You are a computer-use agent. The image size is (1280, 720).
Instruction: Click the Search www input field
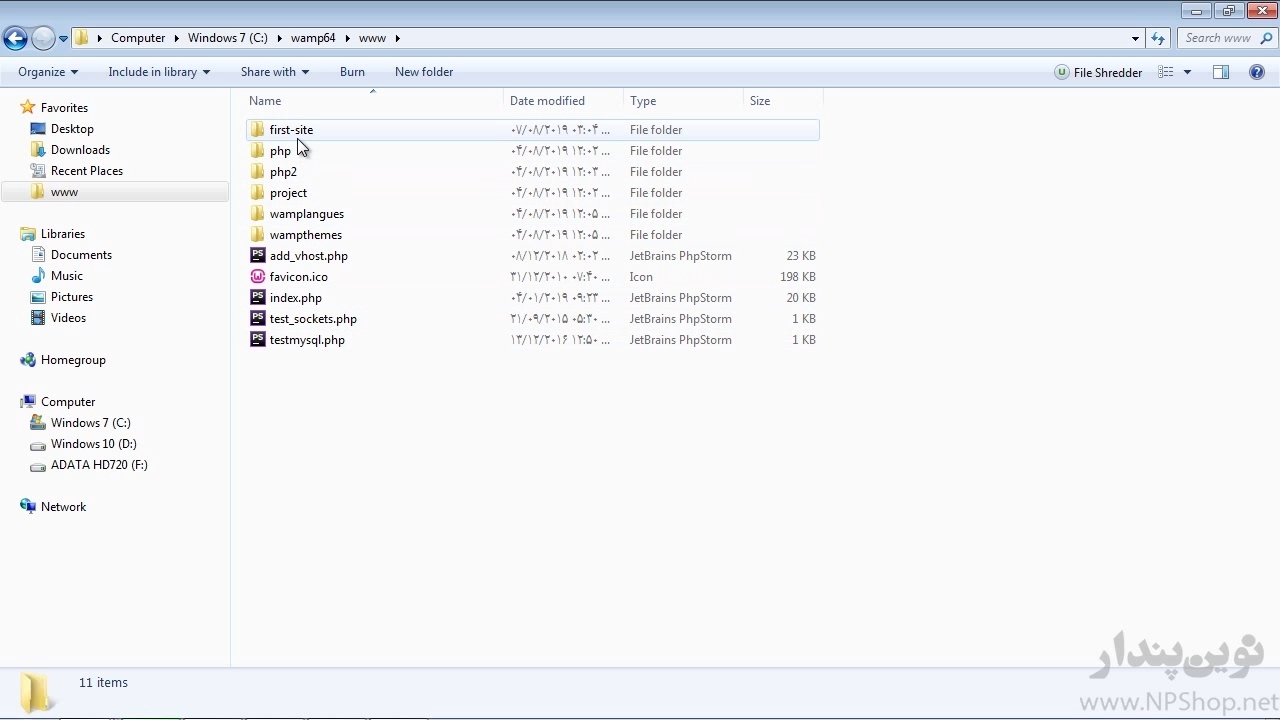tap(1217, 38)
